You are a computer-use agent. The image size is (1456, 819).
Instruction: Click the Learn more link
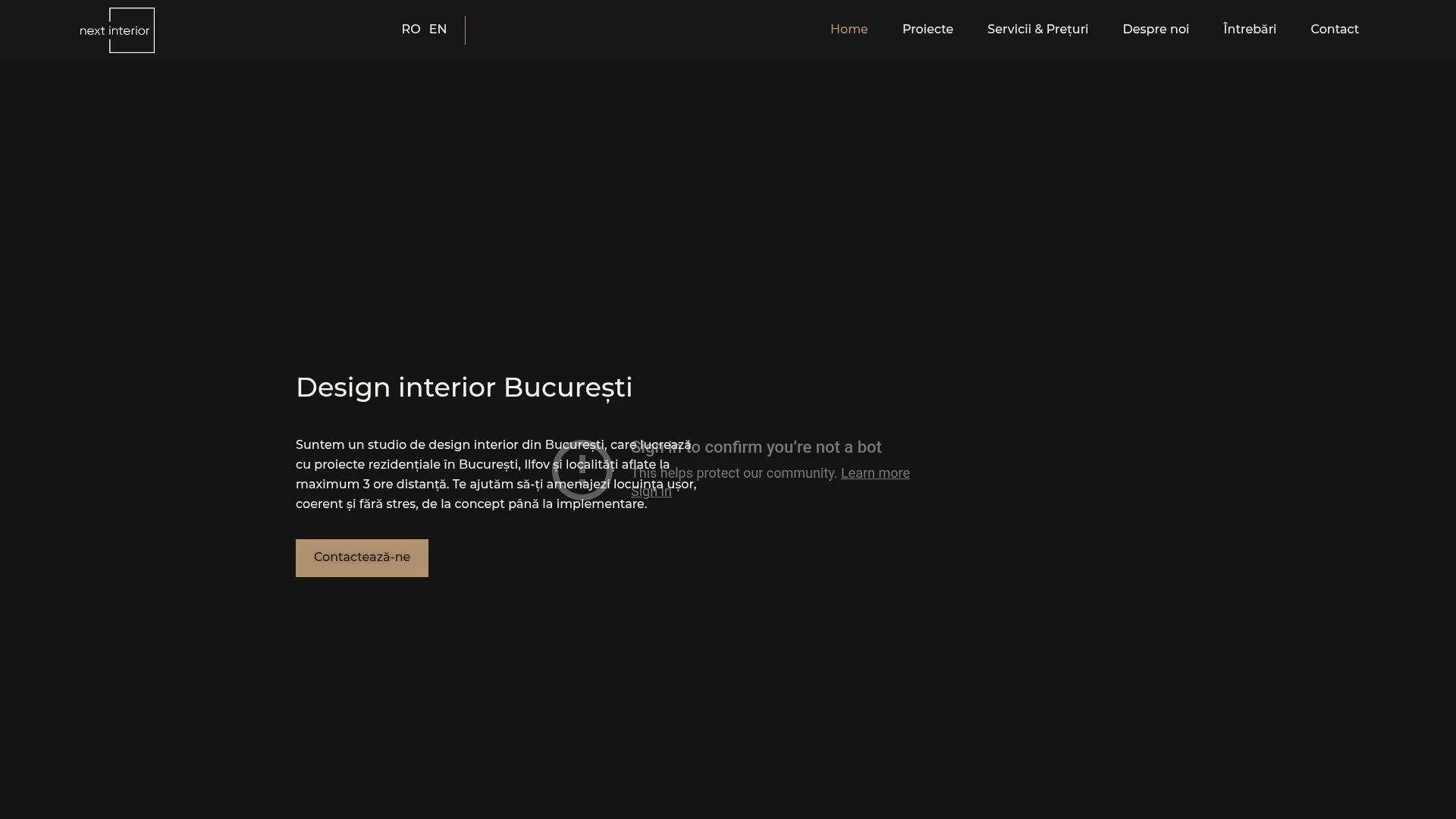coord(875,473)
